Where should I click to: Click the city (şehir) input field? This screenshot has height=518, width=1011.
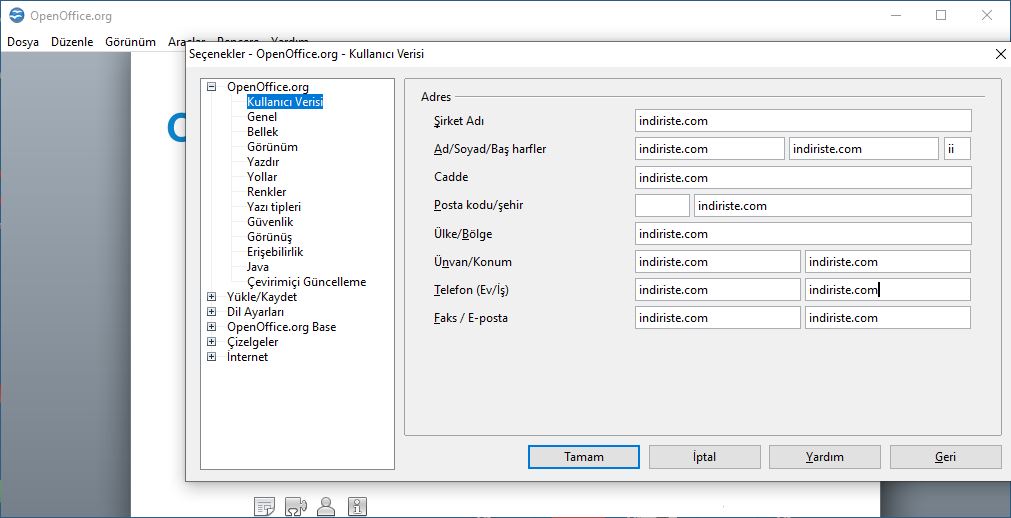(x=832, y=206)
